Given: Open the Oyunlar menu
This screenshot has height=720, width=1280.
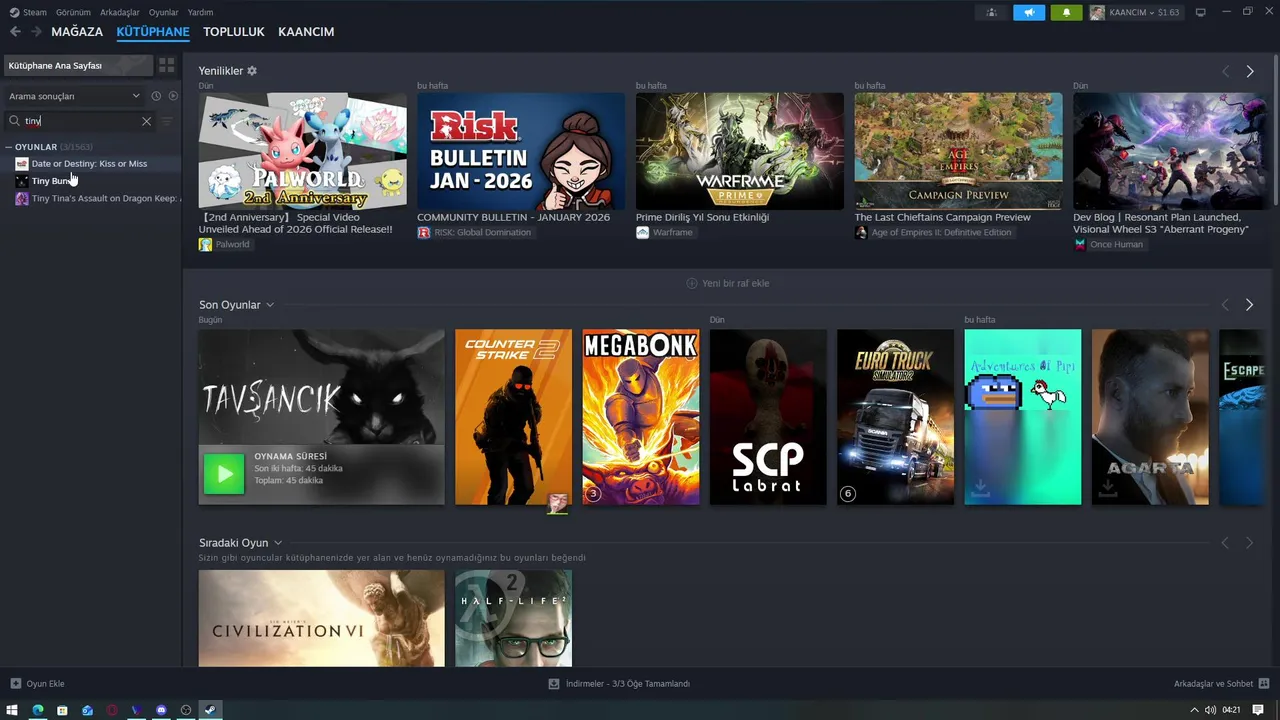Looking at the screenshot, I should pyautogui.click(x=164, y=12).
